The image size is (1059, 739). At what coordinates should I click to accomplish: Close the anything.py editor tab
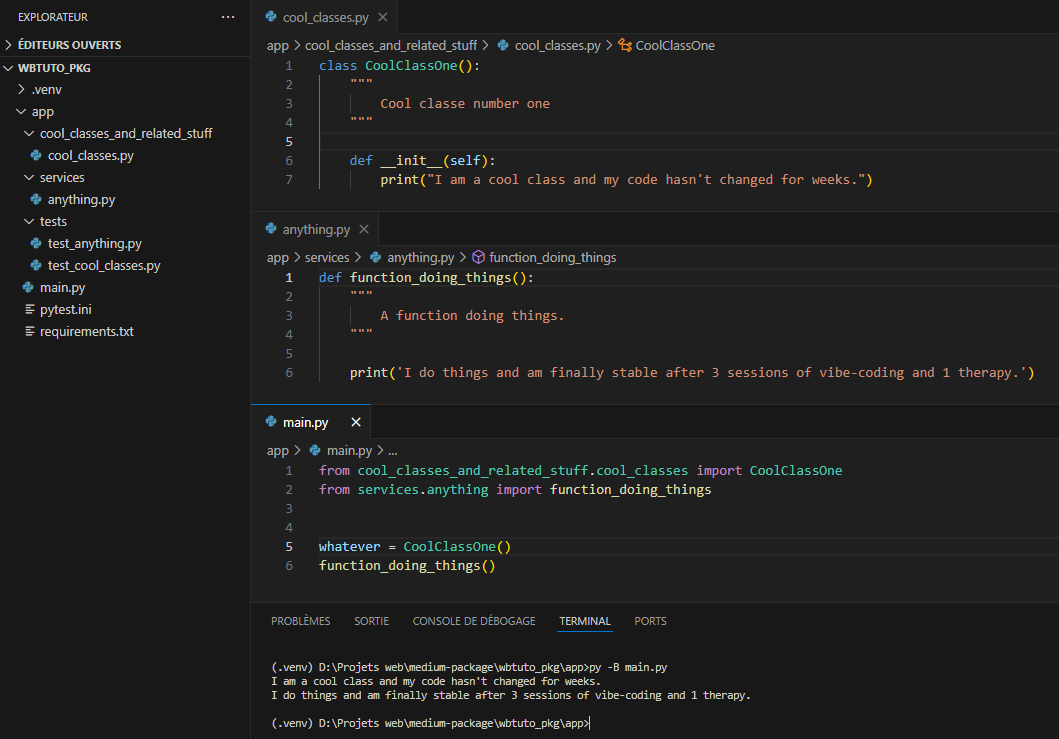tap(364, 229)
